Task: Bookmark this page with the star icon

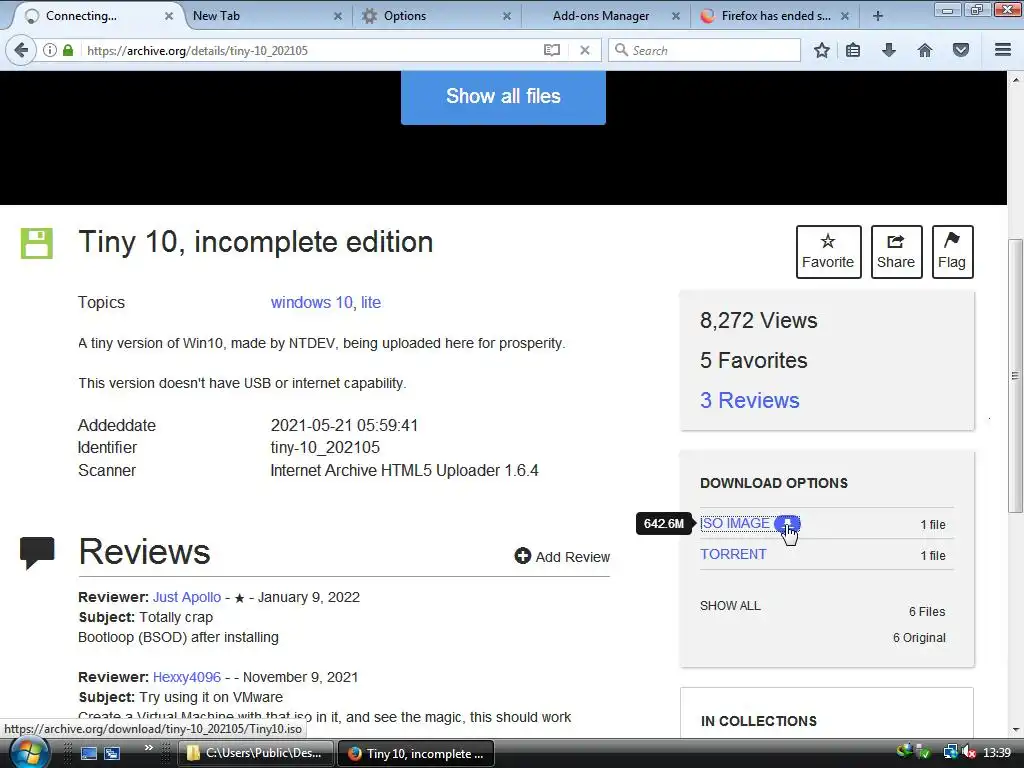Action: point(822,50)
